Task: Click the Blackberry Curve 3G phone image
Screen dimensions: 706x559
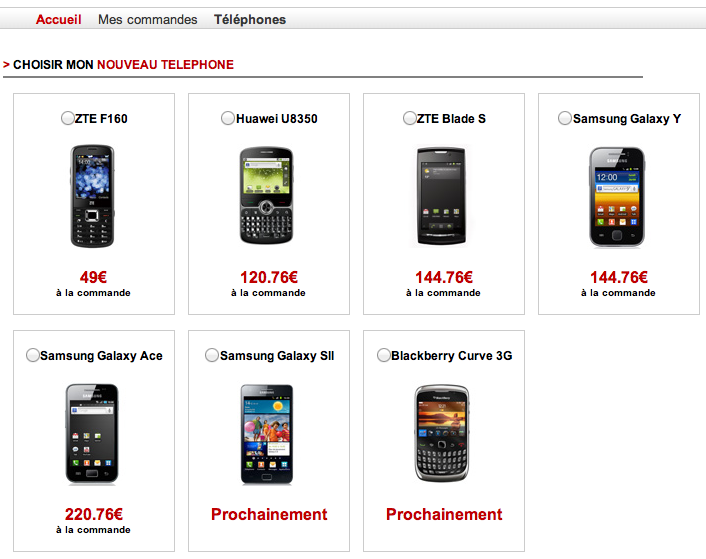Action: point(442,433)
